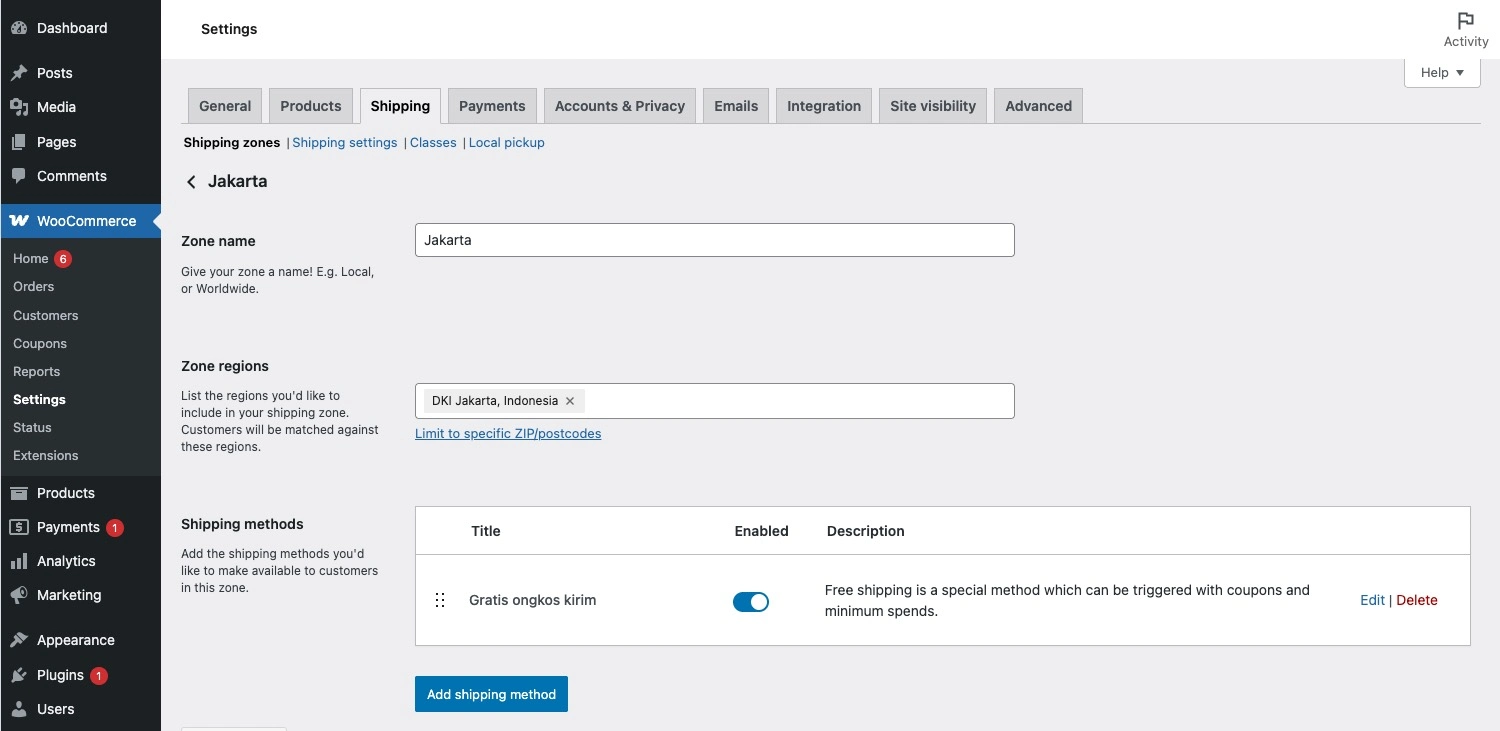
Task: Click the Analytics bar chart icon
Action: click(x=19, y=561)
